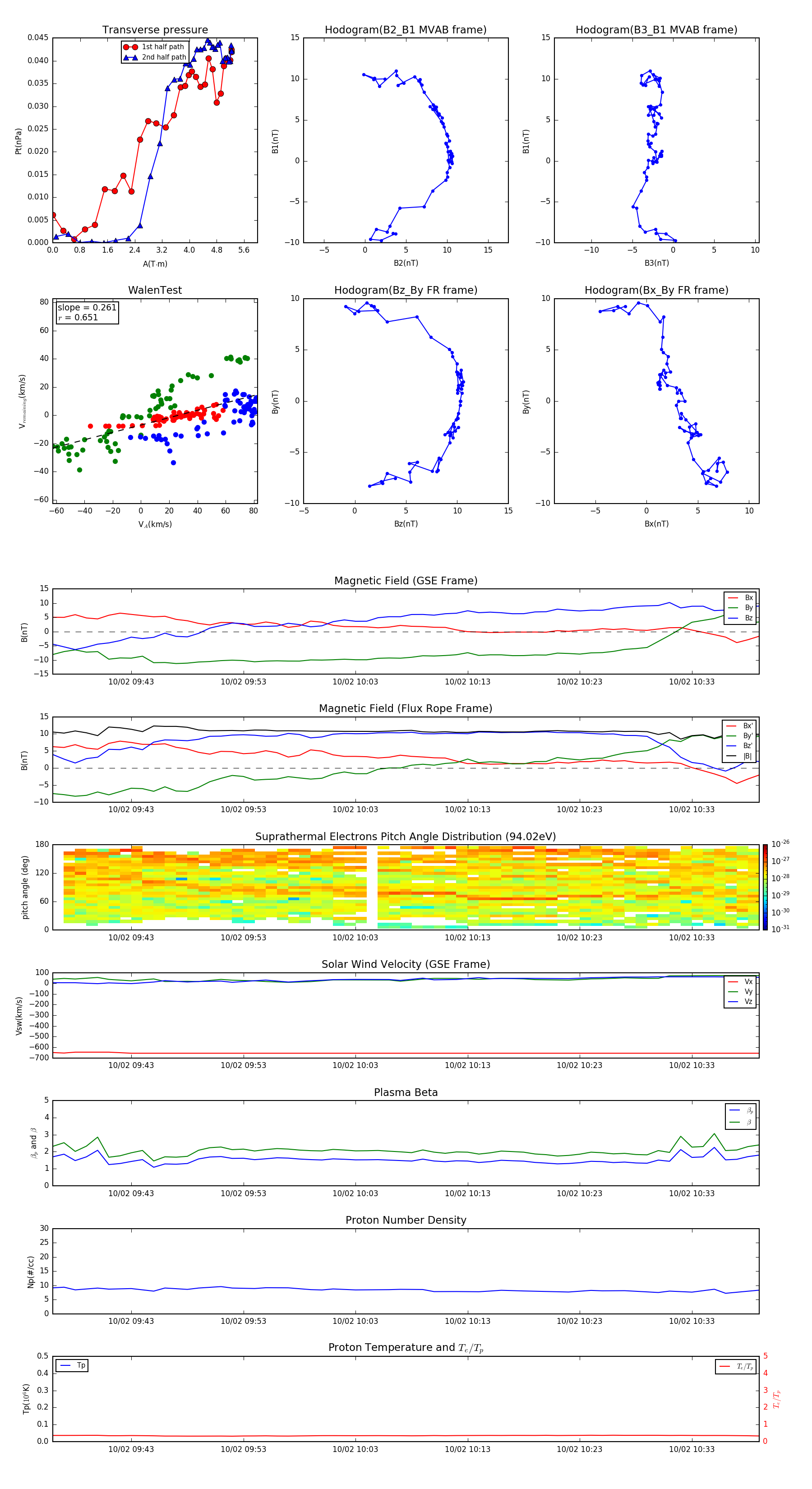Select the Te/Tp legend entry
This screenshot has width=812, height=1489.
click(x=736, y=1366)
